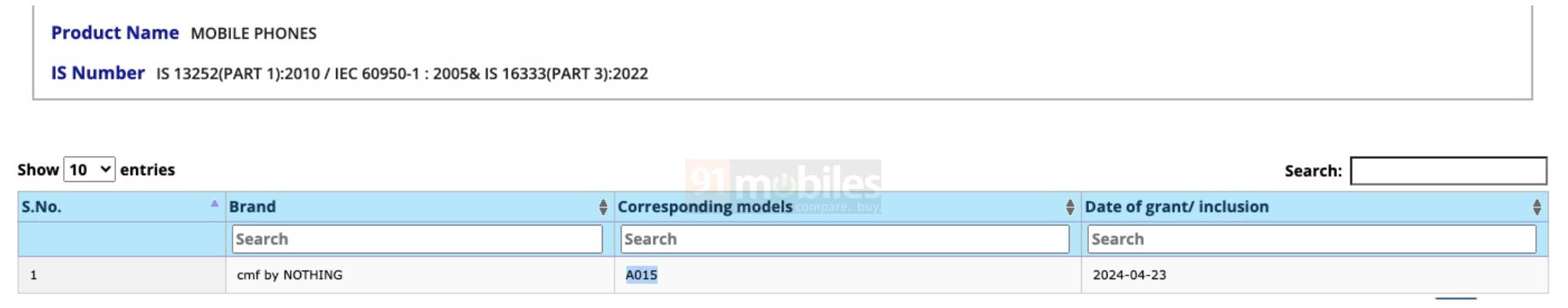Screen dimensions: 1568x308
Task: Click the highlighted A015 model text
Action: pos(642,275)
